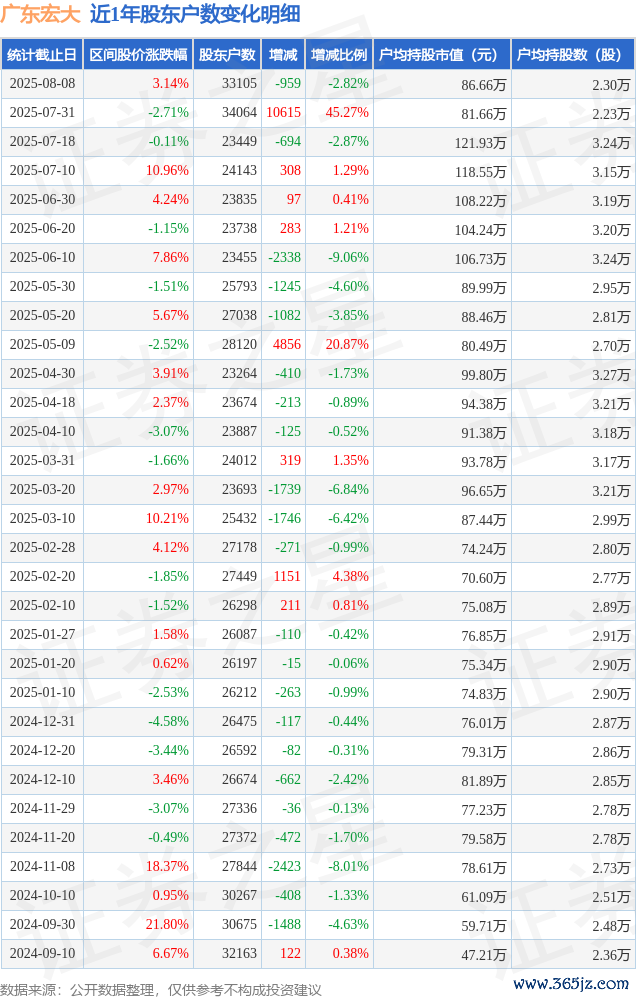
Task: Click the date cell 2024-10-10
Action: coord(42,895)
